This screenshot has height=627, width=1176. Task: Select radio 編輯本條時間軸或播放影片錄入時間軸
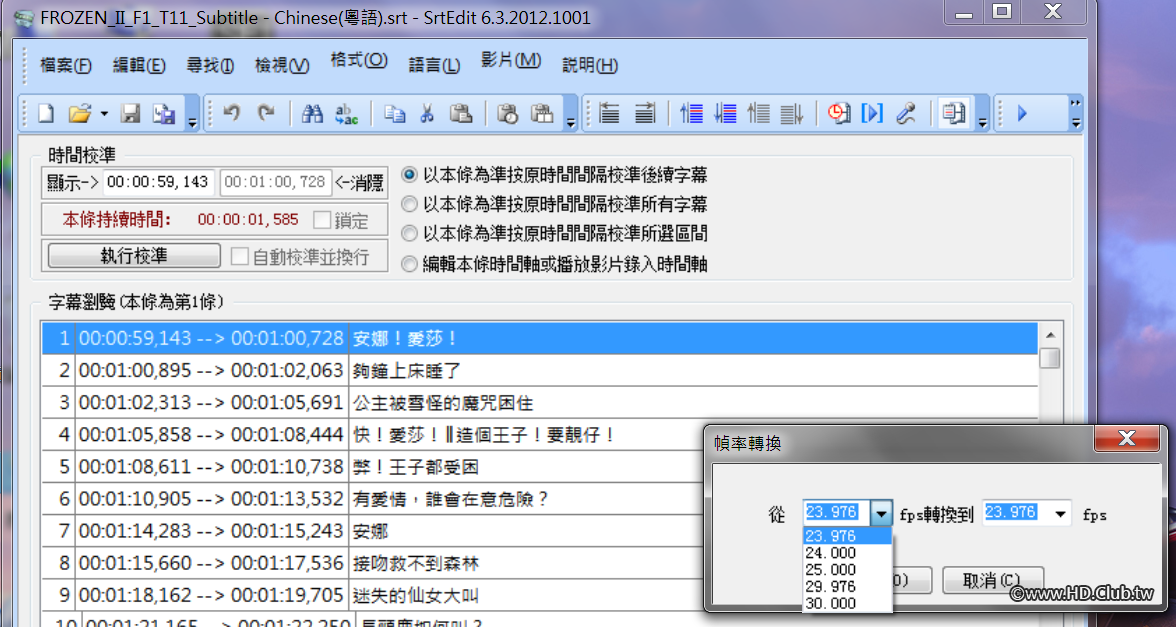point(409,264)
